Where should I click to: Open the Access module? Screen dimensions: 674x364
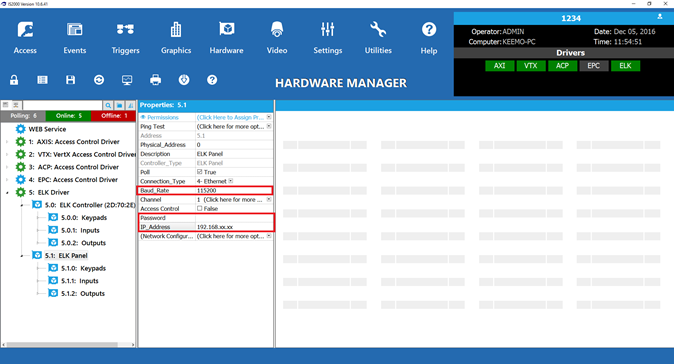coord(25,38)
